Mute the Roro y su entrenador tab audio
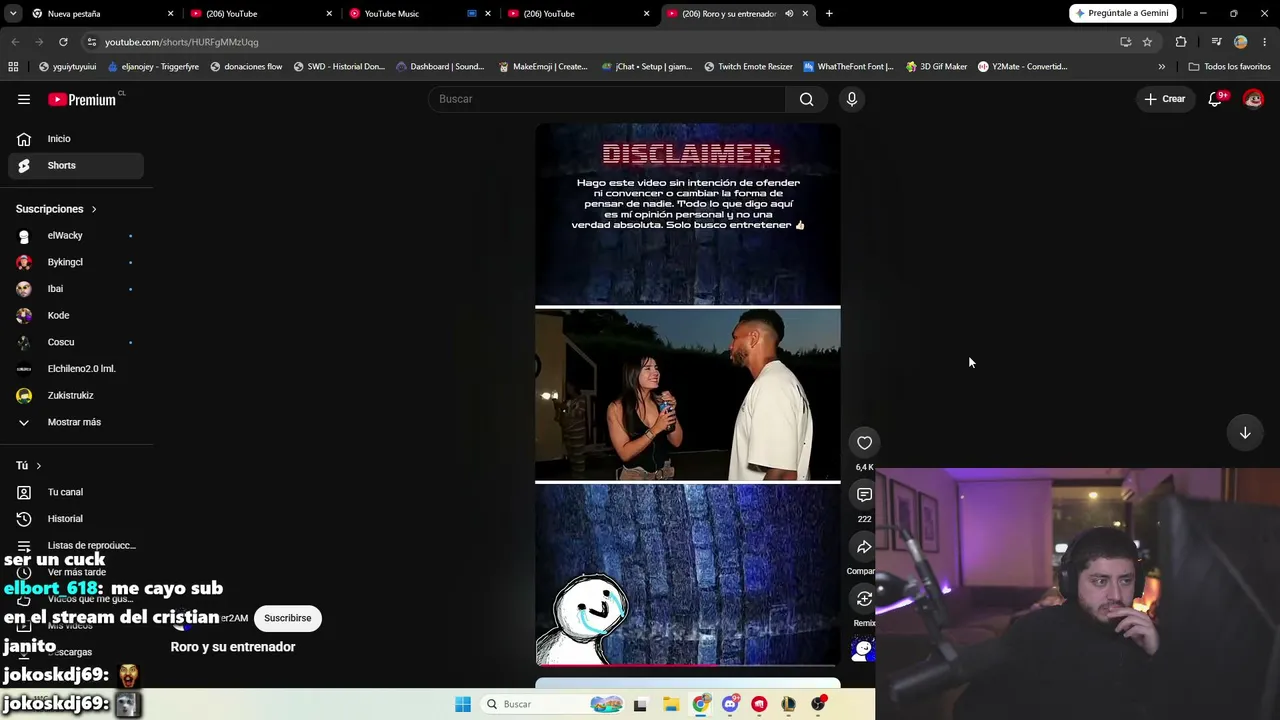The width and height of the screenshot is (1280, 720). pos(789,14)
